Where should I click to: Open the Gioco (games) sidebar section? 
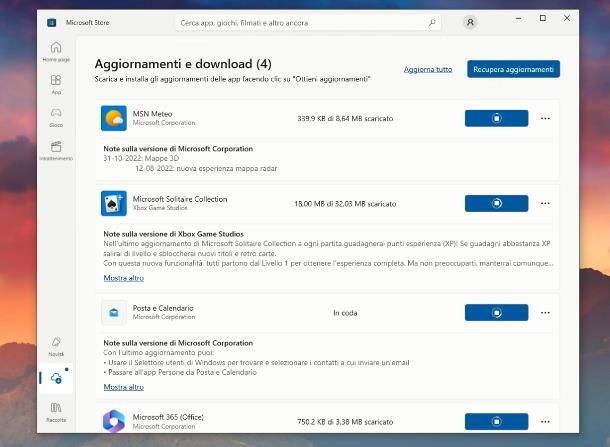click(x=56, y=117)
